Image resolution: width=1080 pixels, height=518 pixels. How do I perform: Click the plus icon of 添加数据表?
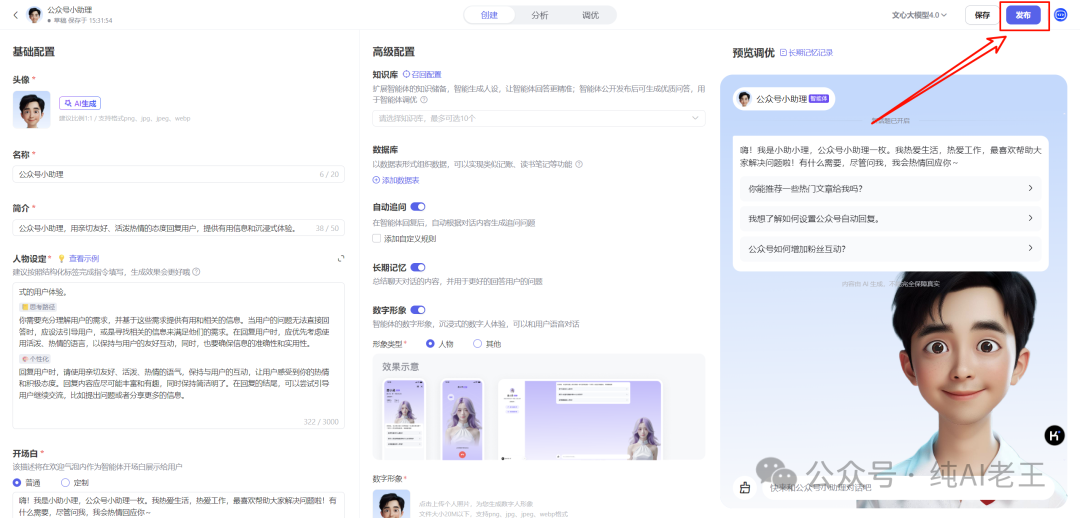(x=376, y=180)
